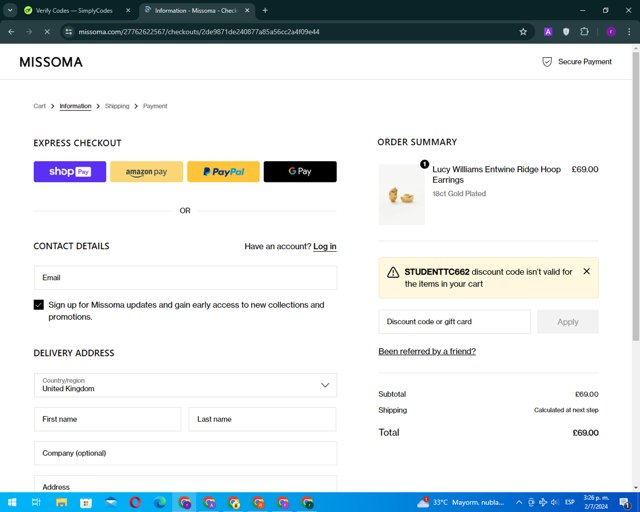Open the Lucy Williams earrings product thumbnail

(402, 194)
